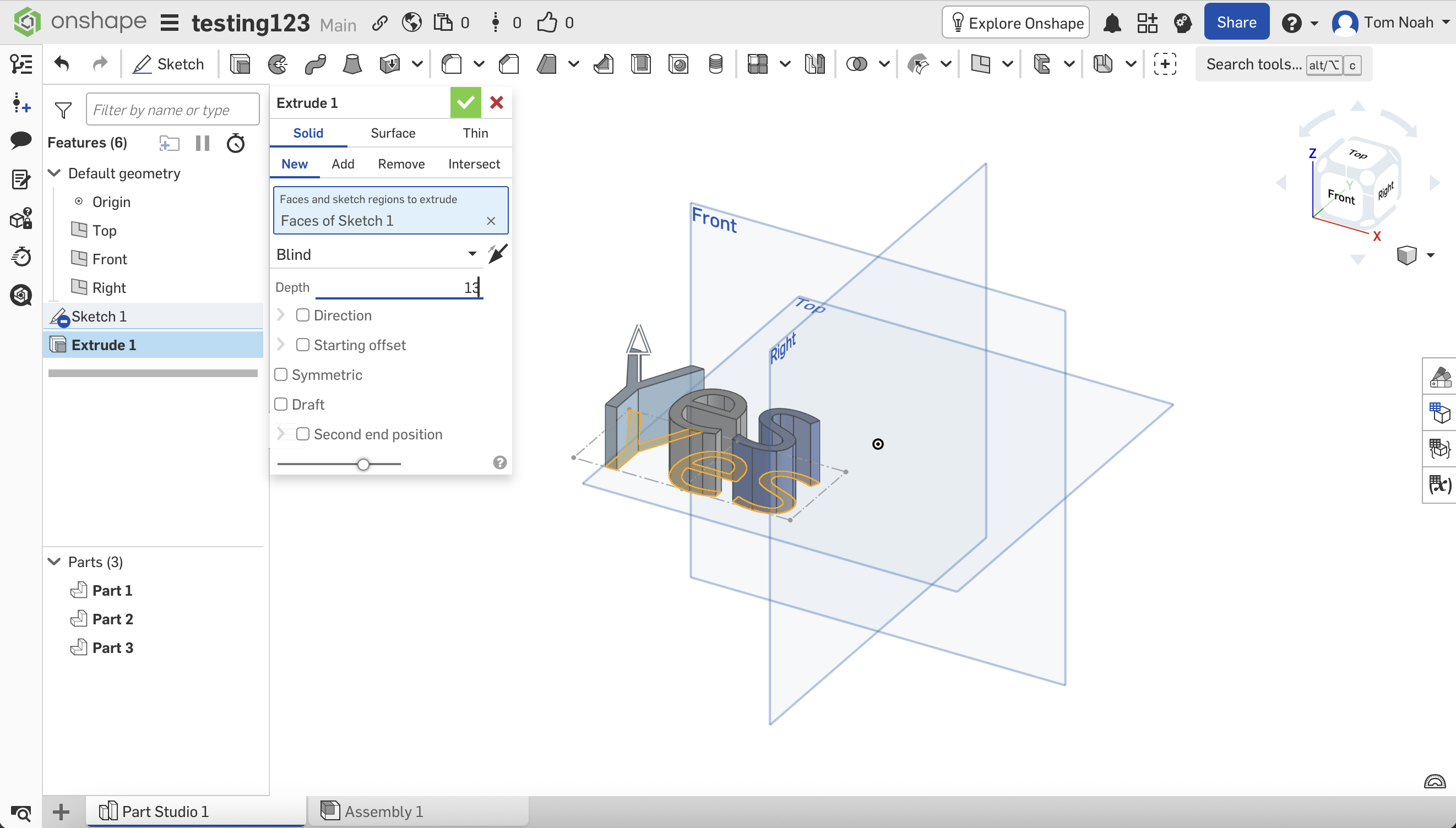This screenshot has width=1456, height=828.
Task: Open the rollback timer icon in Features
Action: (236, 143)
